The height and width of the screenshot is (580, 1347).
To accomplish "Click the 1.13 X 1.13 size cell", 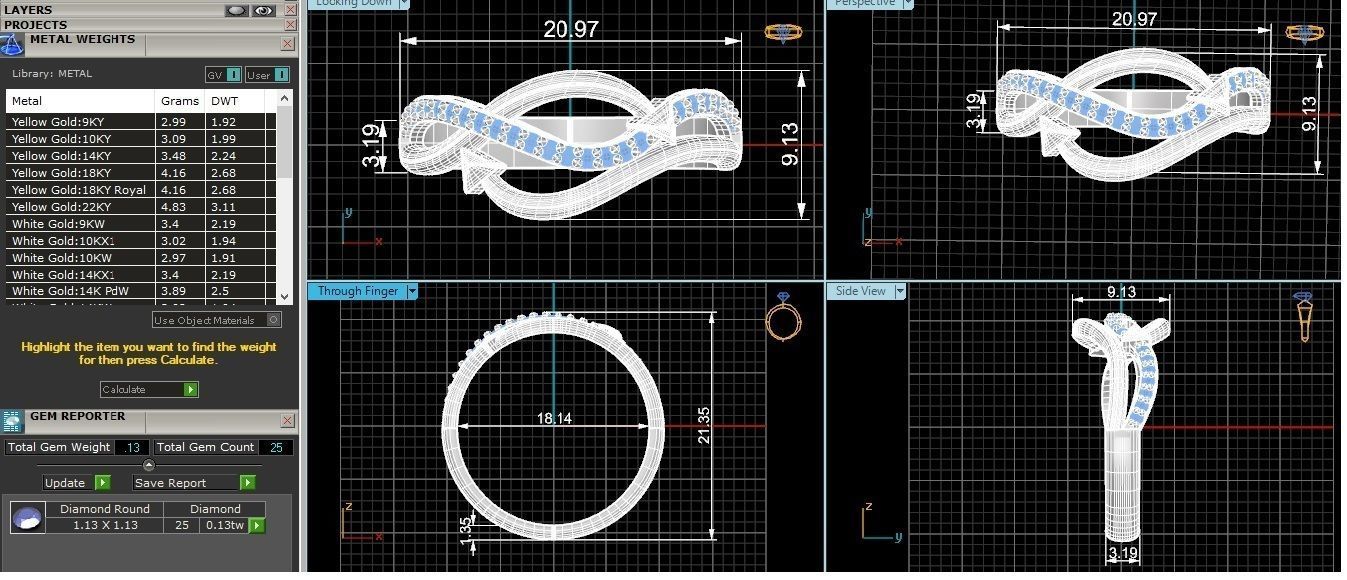I will tap(105, 525).
